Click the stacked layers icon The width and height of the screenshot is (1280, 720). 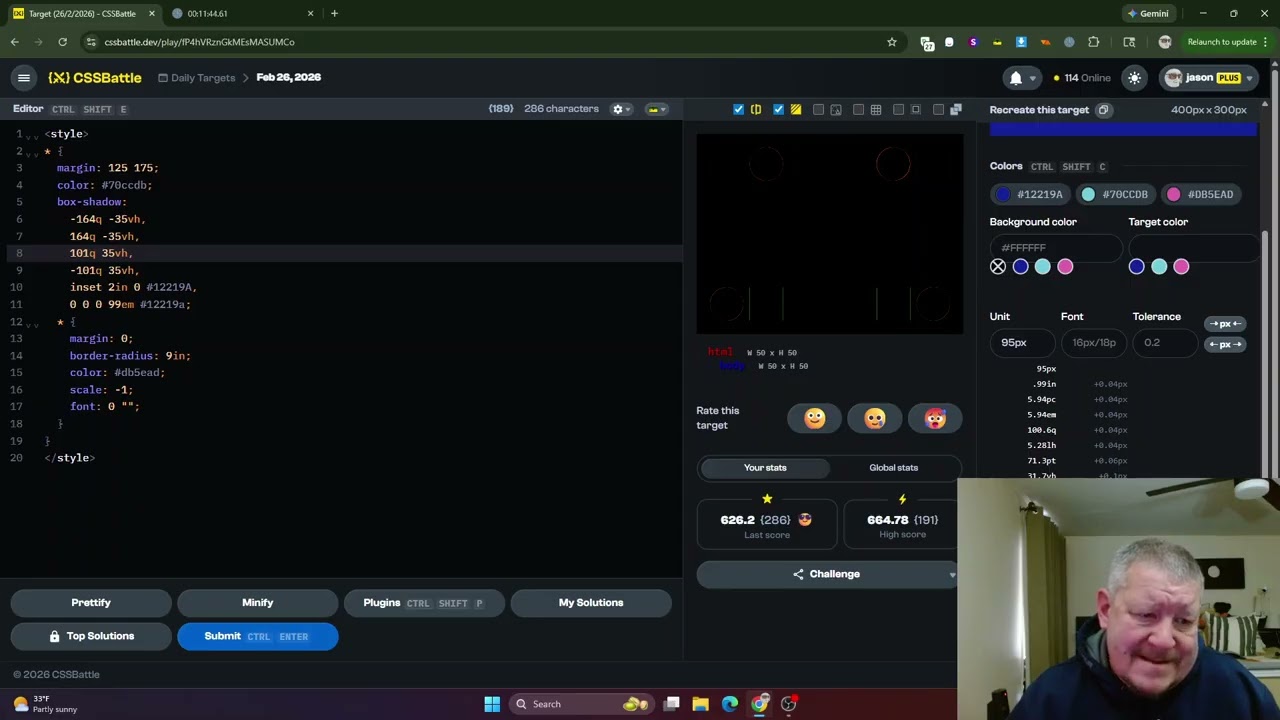(956, 109)
